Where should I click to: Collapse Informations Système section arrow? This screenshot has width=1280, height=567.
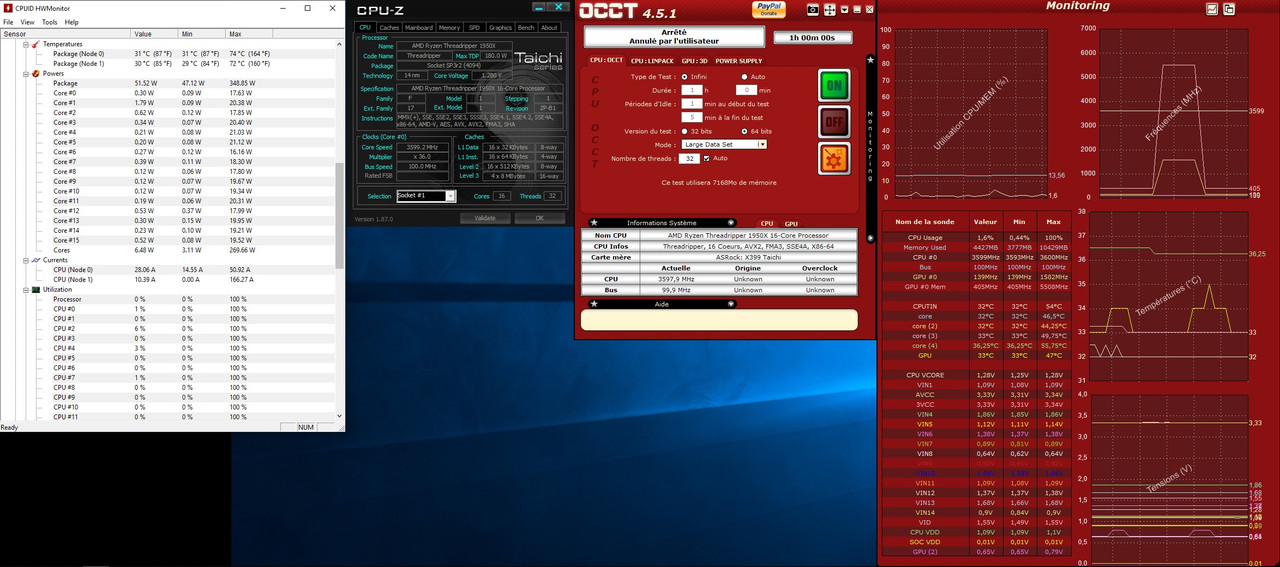coord(731,223)
